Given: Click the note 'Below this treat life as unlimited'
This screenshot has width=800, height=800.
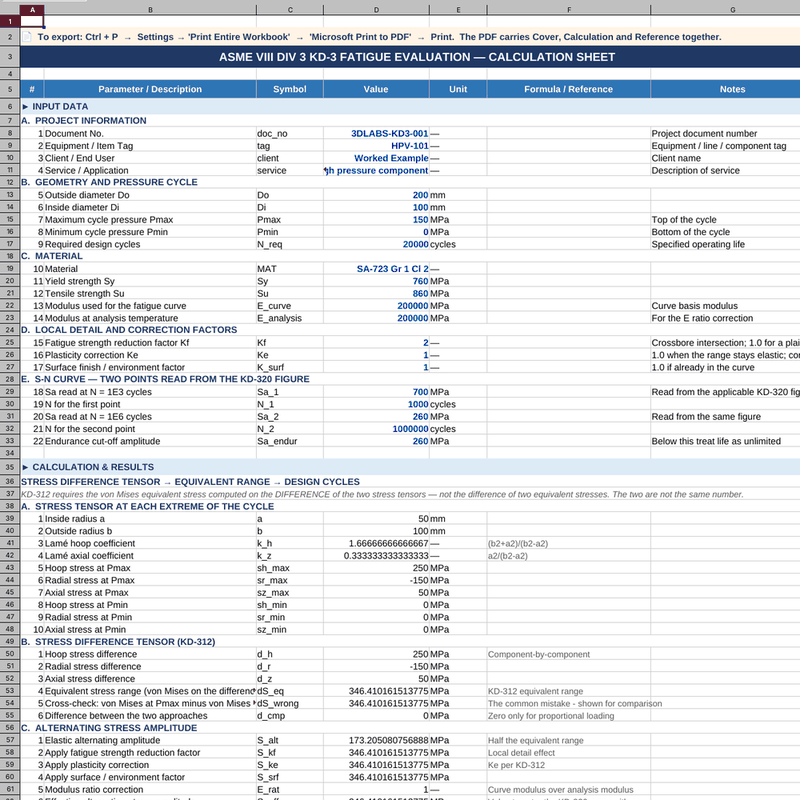Looking at the screenshot, I should point(716,441).
